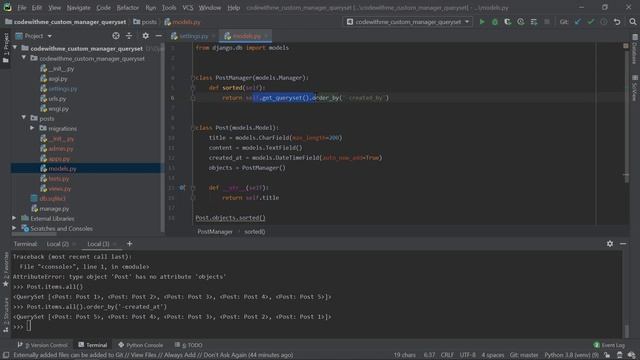Open the File menu

tap(22, 8)
